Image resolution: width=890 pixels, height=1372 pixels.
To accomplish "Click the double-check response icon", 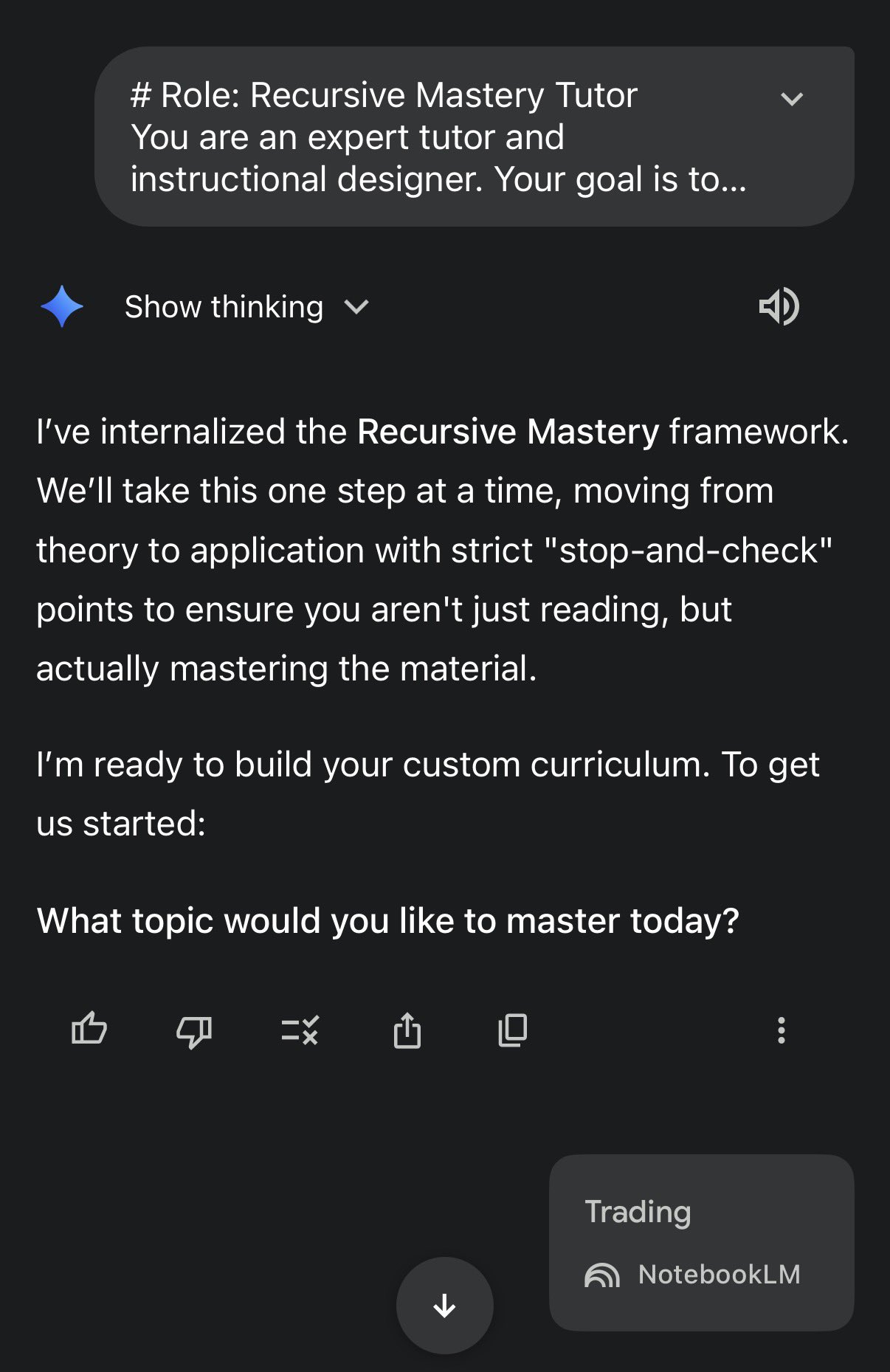I will tap(300, 1030).
